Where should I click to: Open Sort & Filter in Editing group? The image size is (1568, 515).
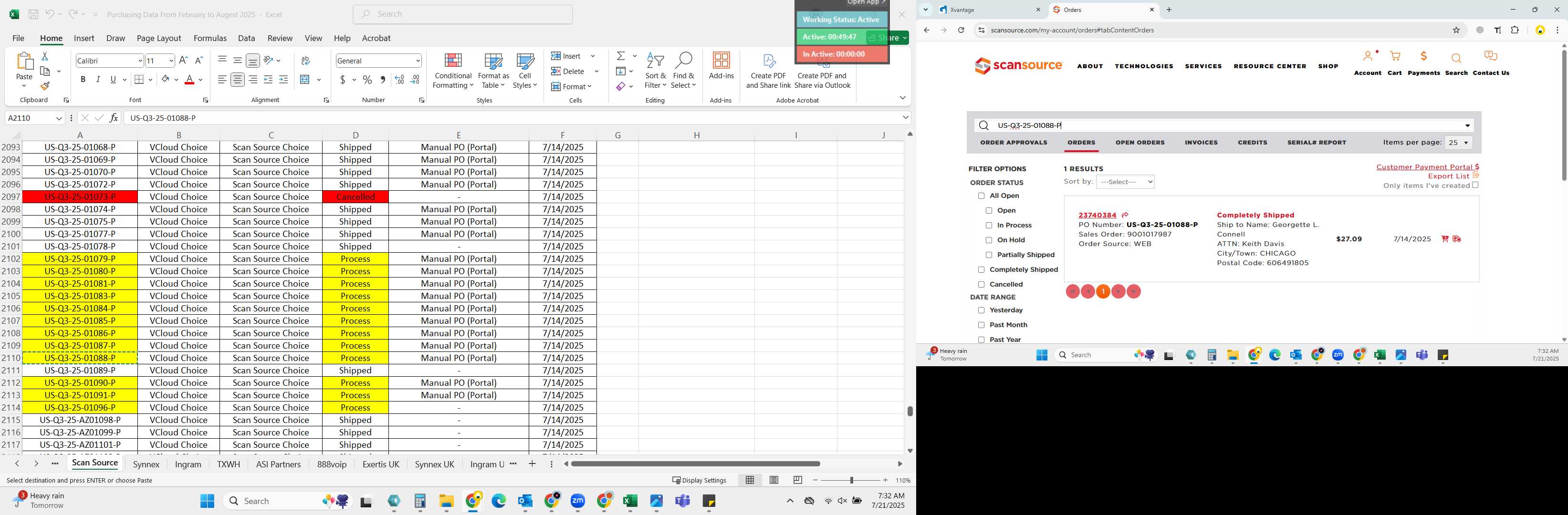point(656,71)
